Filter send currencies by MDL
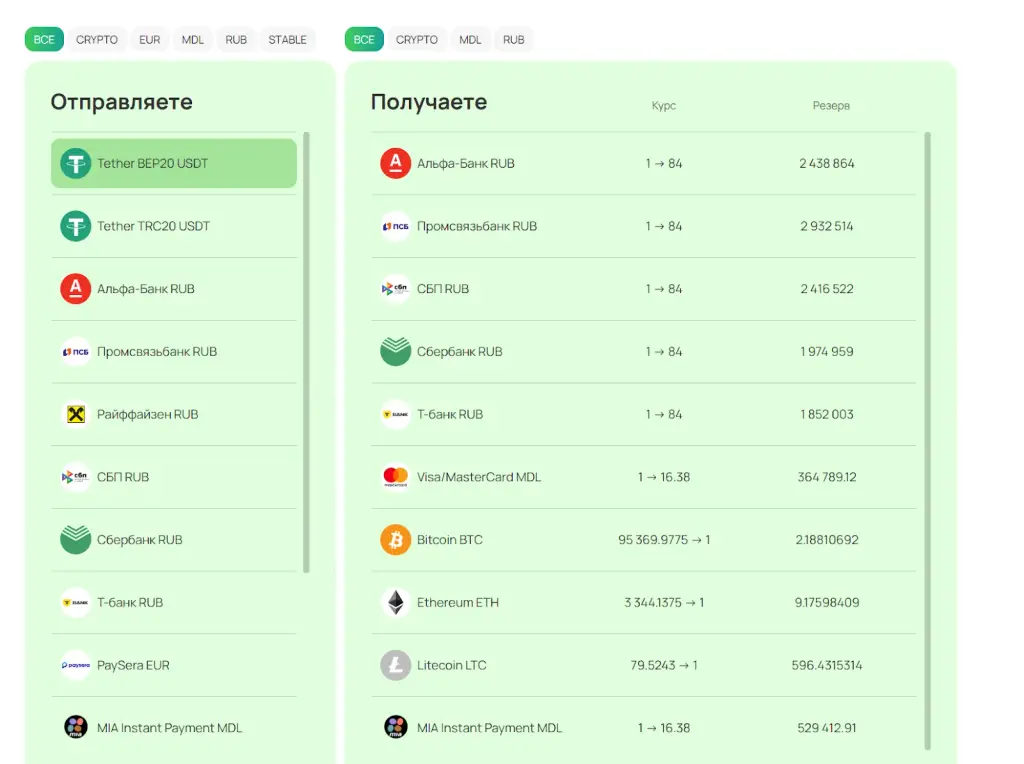 click(x=193, y=39)
